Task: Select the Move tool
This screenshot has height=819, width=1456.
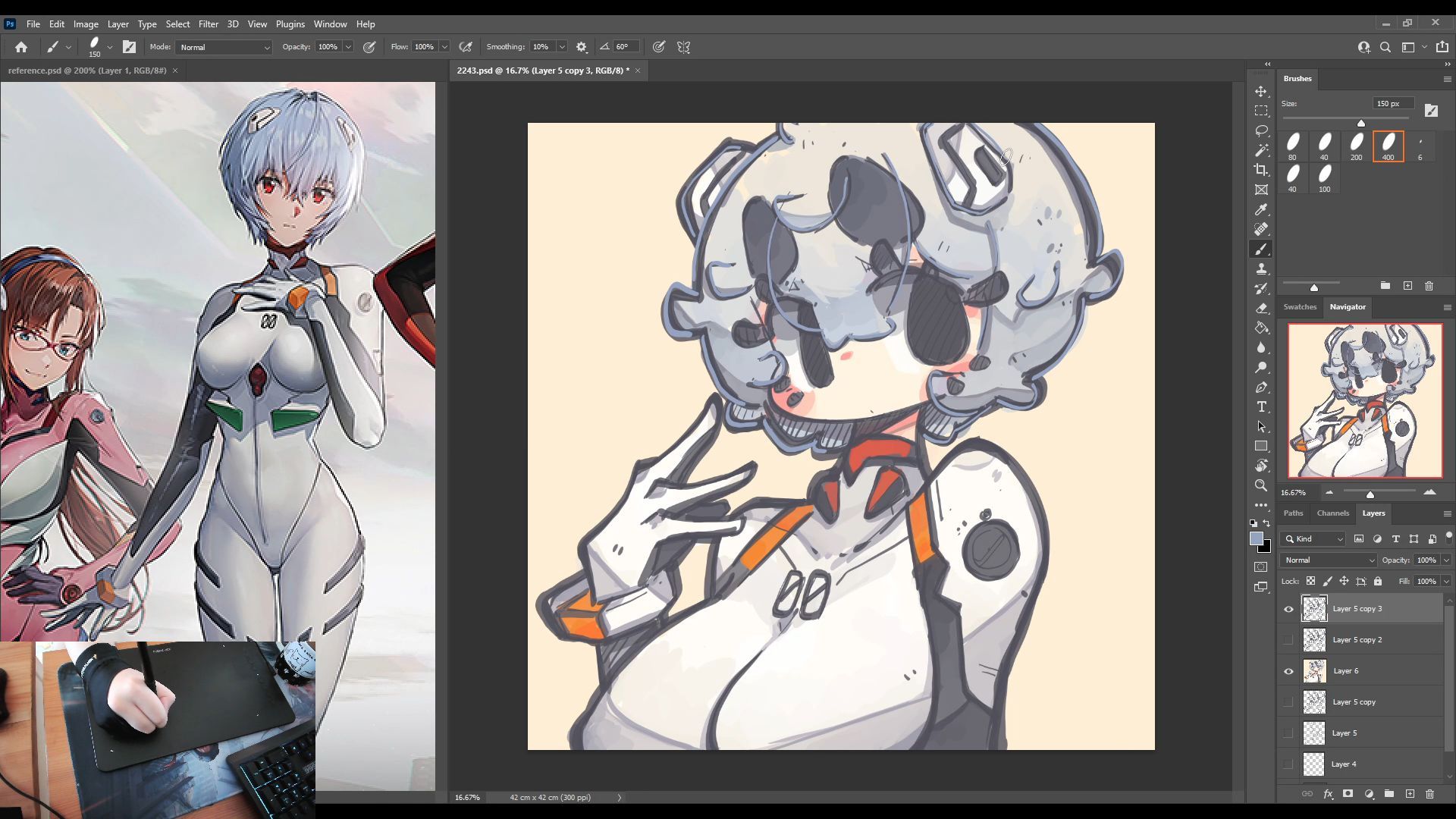Action: (x=1261, y=91)
